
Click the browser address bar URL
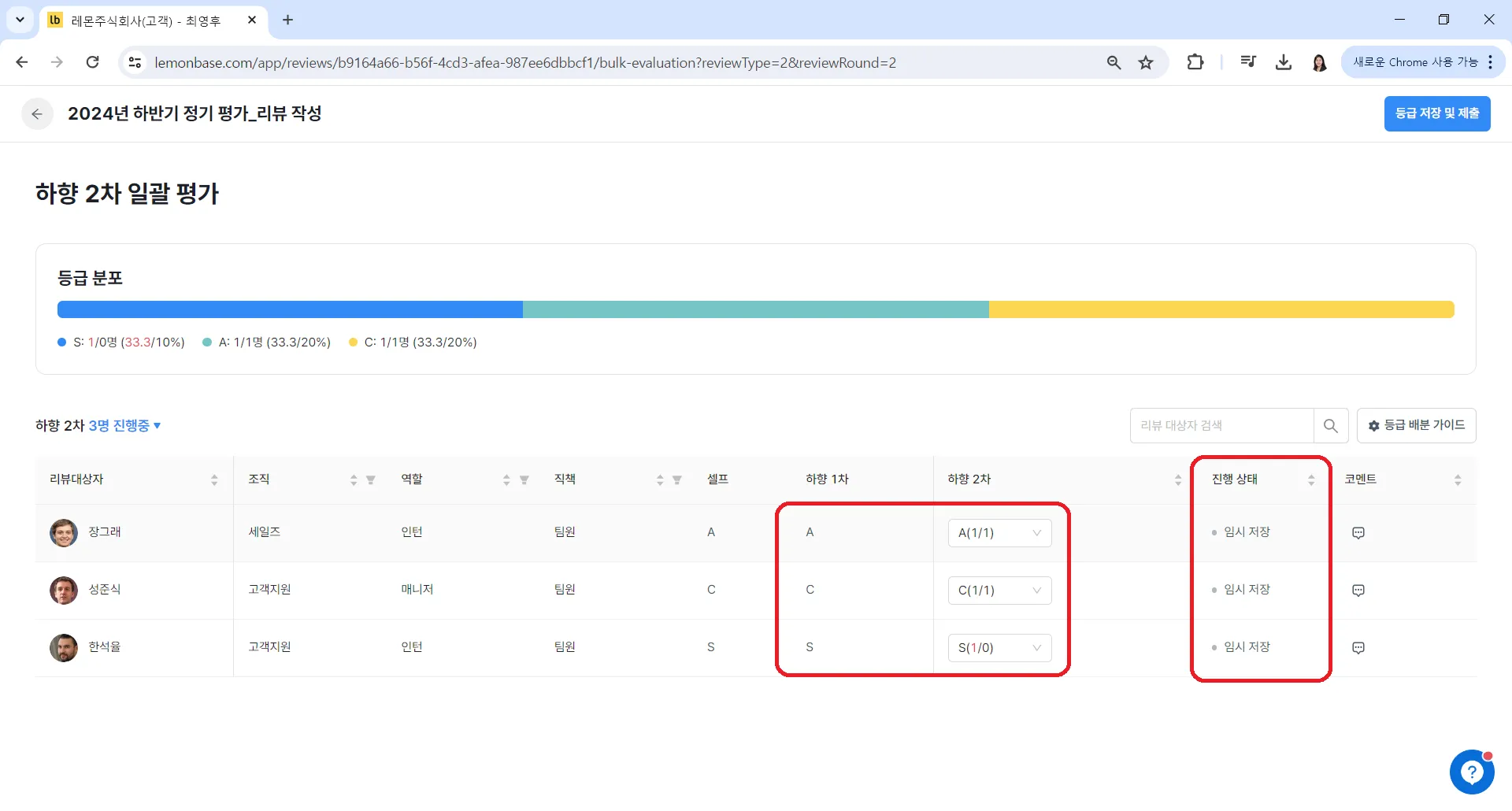(525, 63)
